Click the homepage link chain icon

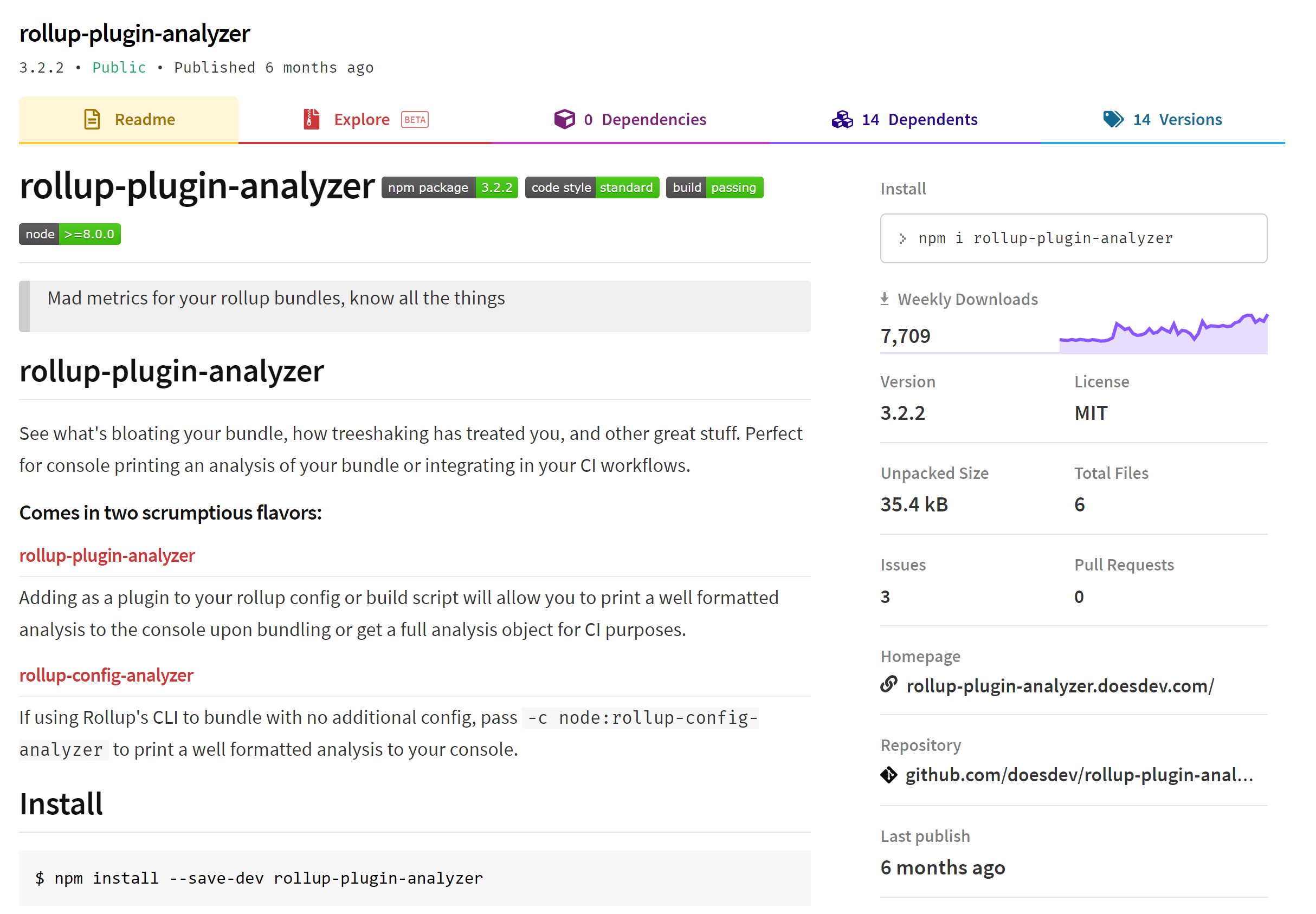888,684
